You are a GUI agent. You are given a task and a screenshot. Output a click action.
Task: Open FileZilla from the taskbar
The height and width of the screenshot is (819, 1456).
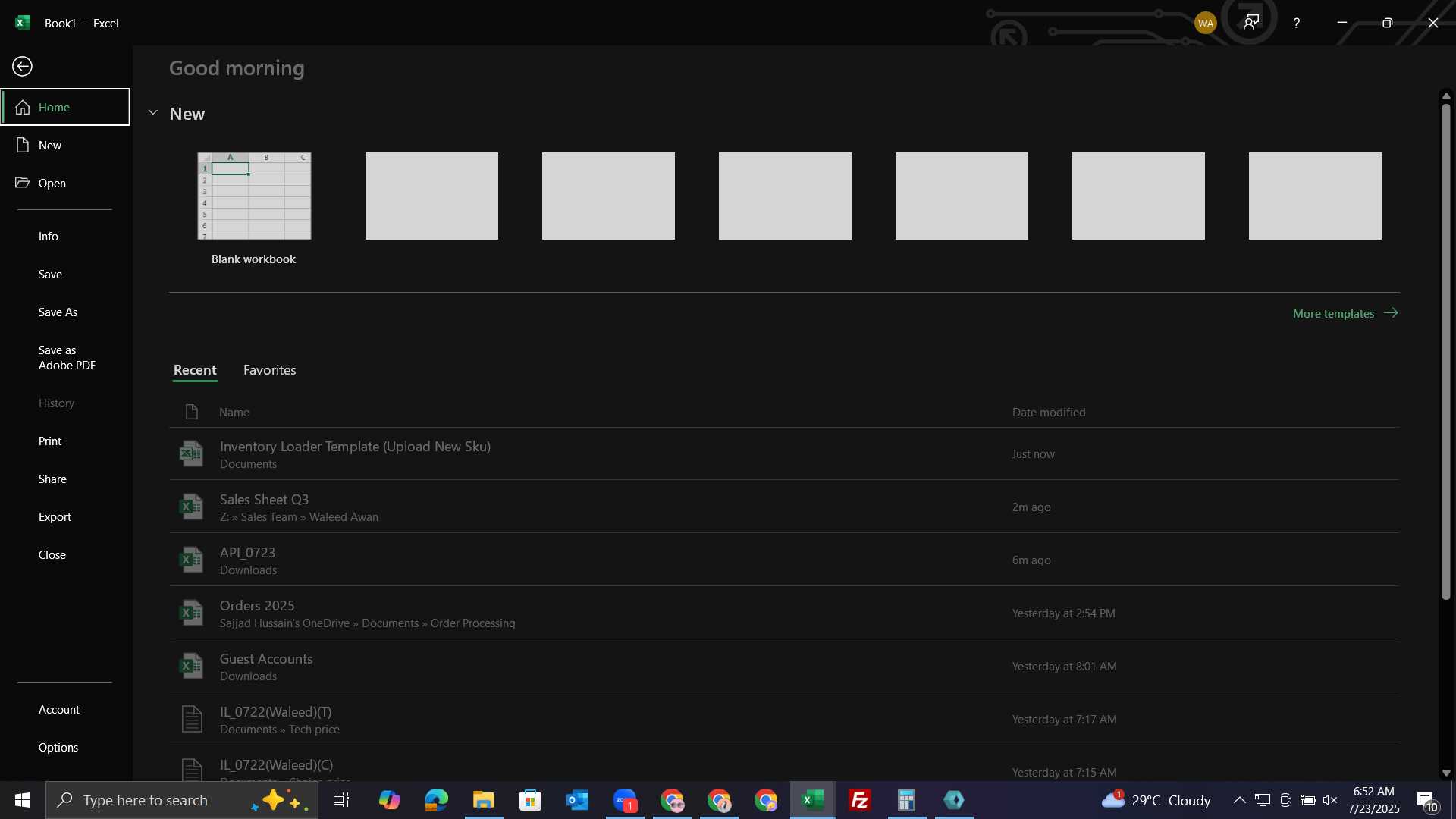pyautogui.click(x=859, y=800)
